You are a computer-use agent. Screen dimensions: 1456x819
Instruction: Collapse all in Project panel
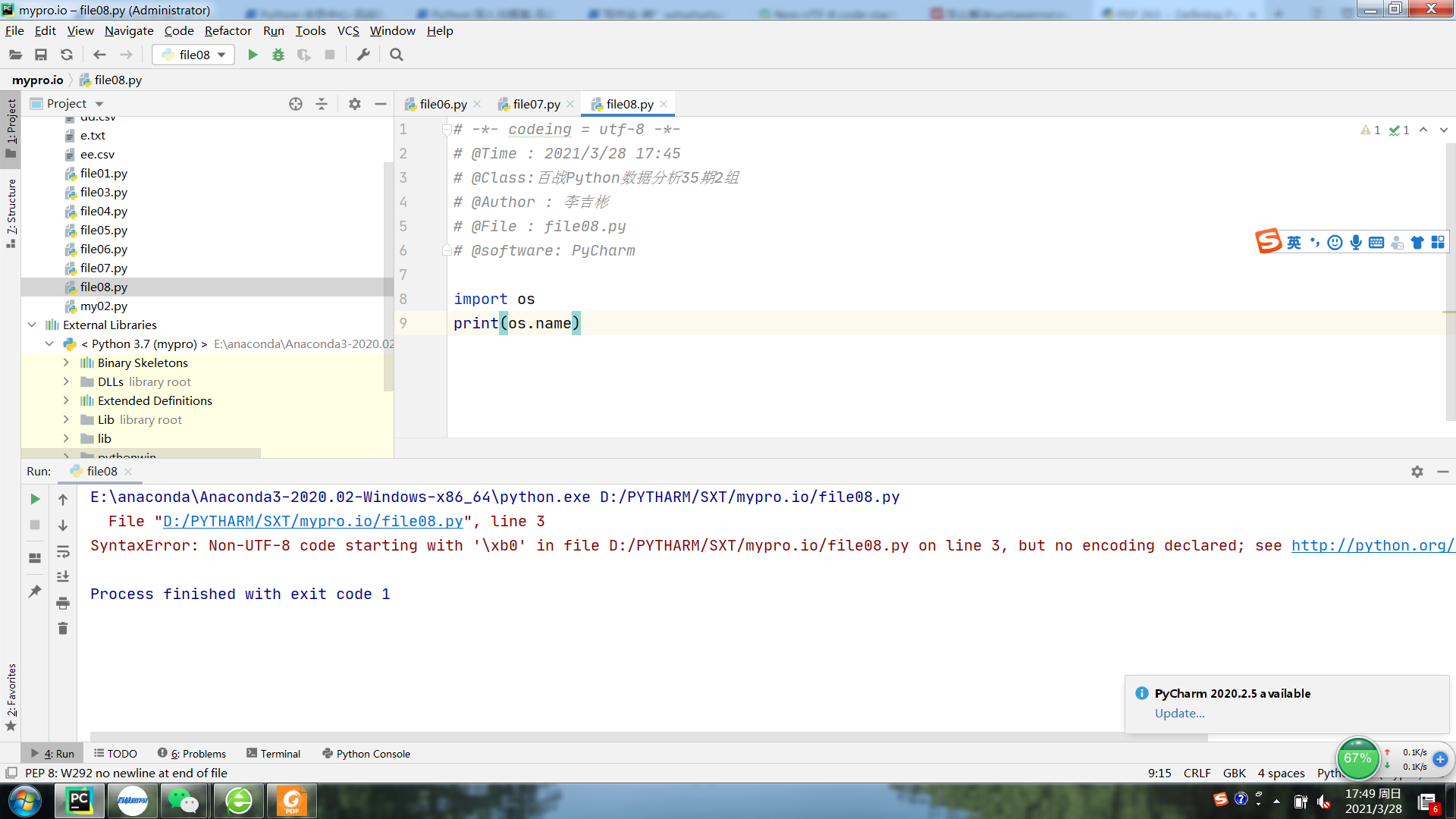coord(322,104)
